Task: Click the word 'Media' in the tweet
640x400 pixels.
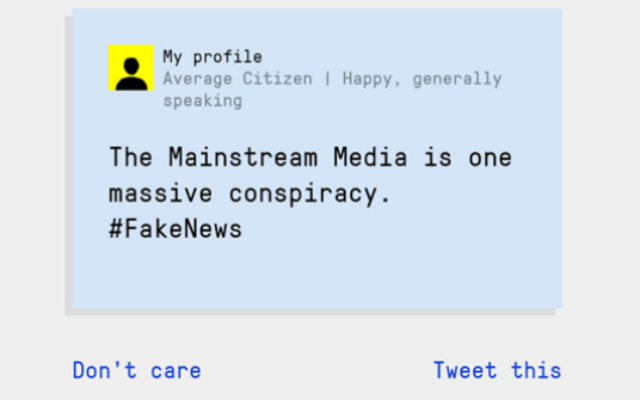Action: (x=370, y=157)
